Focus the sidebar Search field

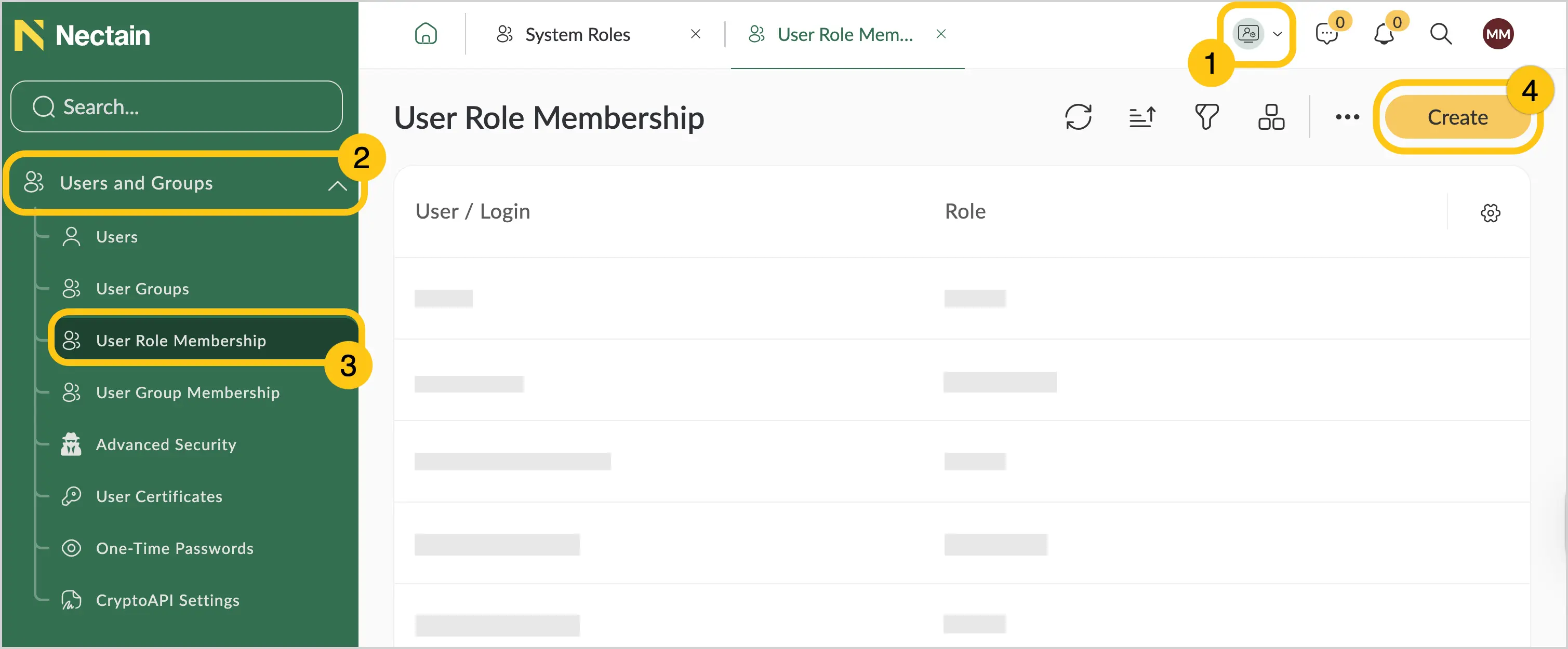[x=177, y=106]
